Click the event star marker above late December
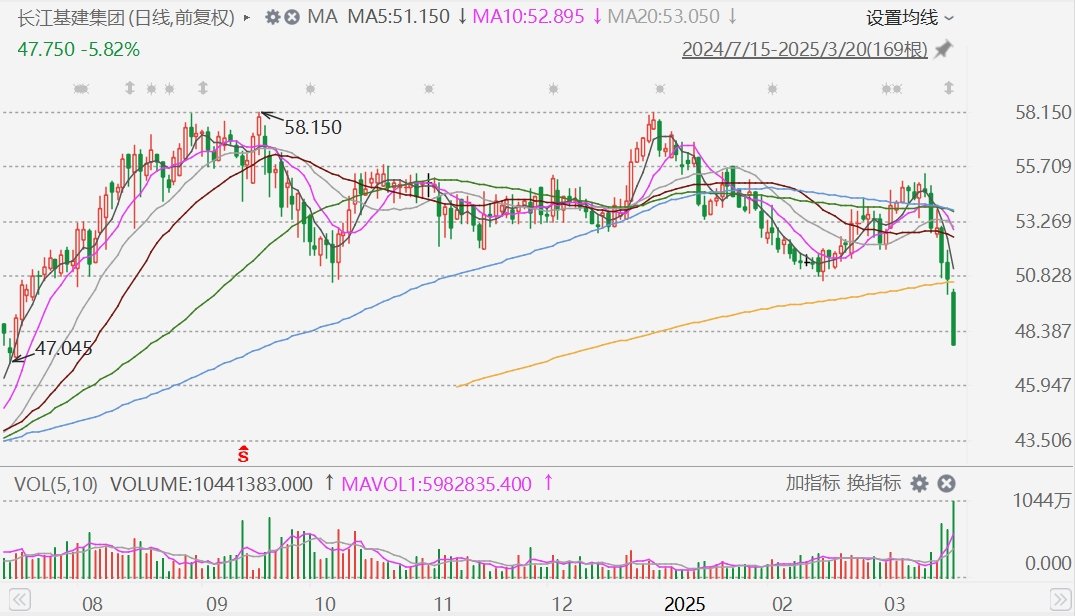The height and width of the screenshot is (616, 1075). (x=660, y=88)
